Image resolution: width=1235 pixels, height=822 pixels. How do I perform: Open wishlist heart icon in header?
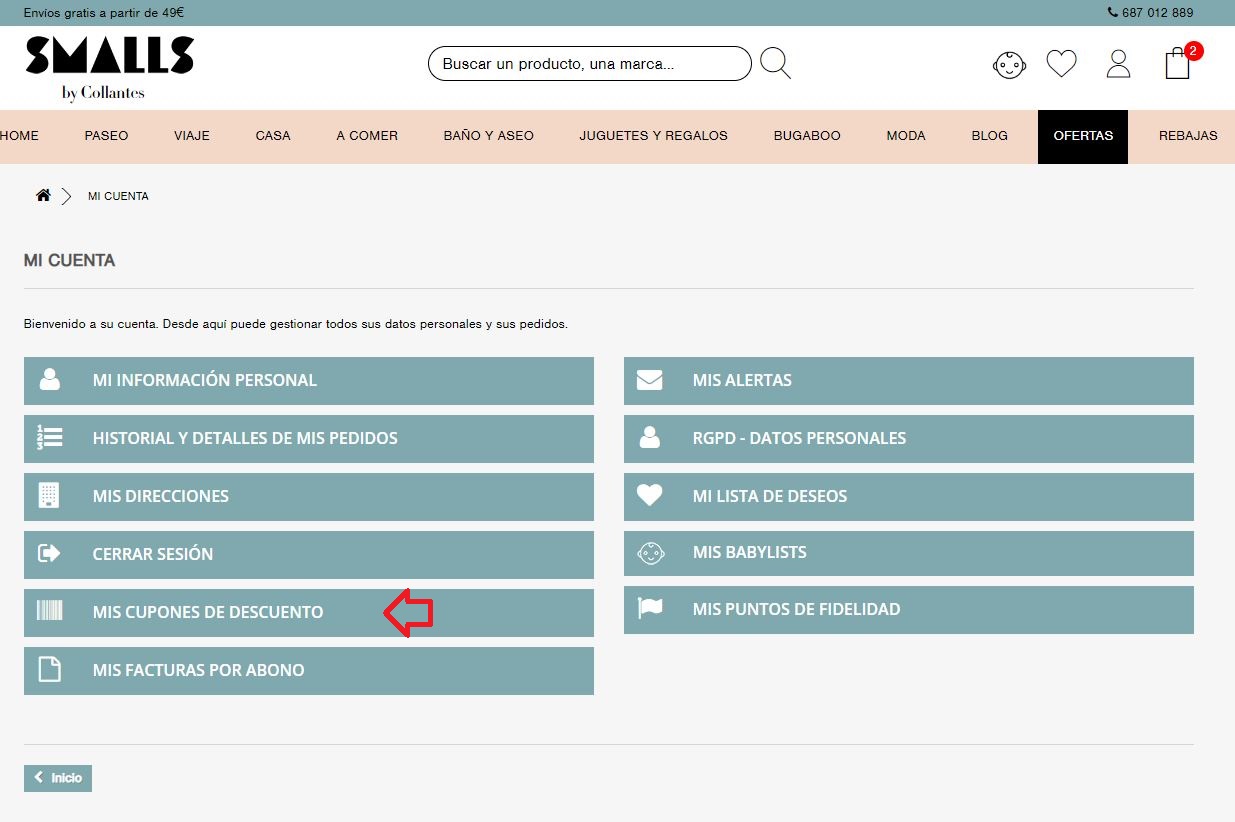(x=1061, y=64)
